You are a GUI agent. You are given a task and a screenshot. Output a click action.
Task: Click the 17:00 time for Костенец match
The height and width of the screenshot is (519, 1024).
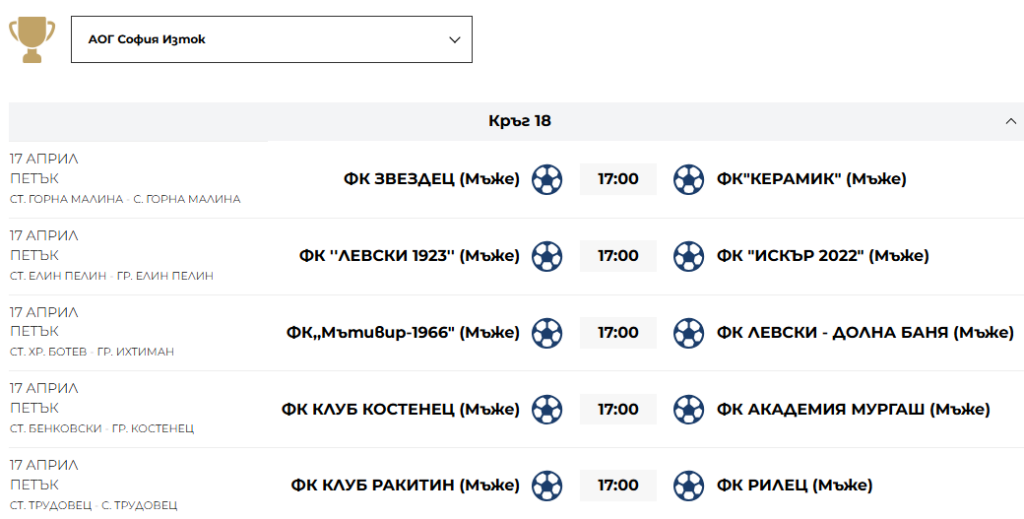pos(618,409)
